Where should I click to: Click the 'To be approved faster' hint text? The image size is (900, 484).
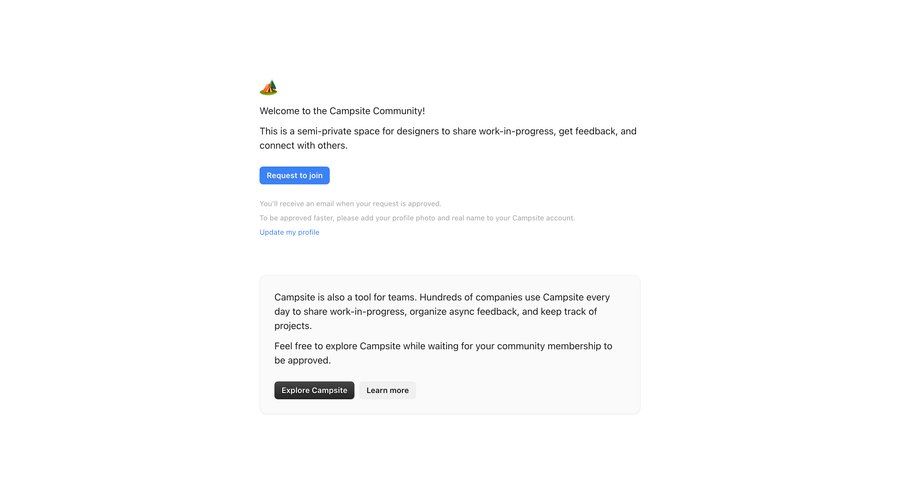pos(417,218)
